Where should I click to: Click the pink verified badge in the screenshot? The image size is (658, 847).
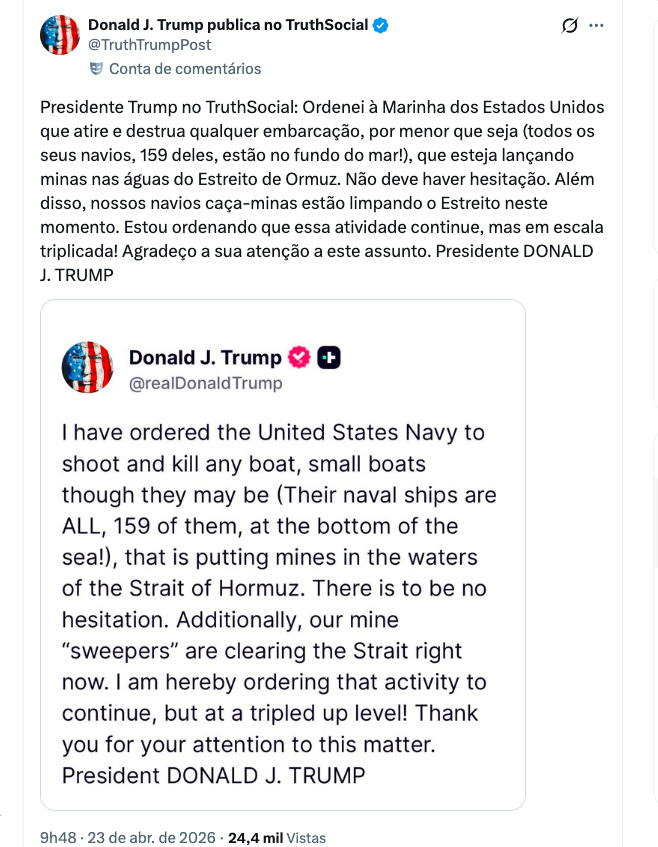[299, 358]
